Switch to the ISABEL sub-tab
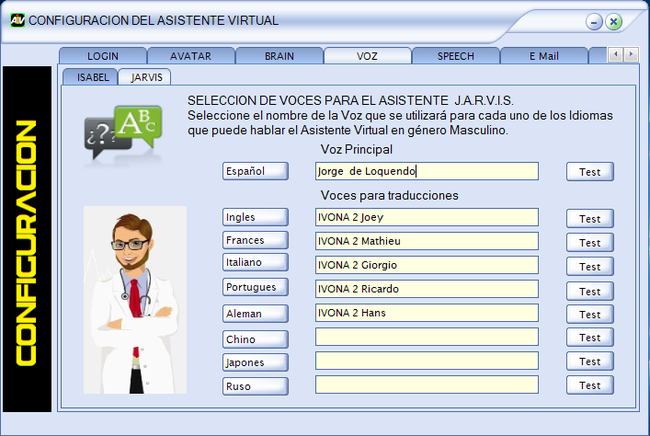 point(90,77)
